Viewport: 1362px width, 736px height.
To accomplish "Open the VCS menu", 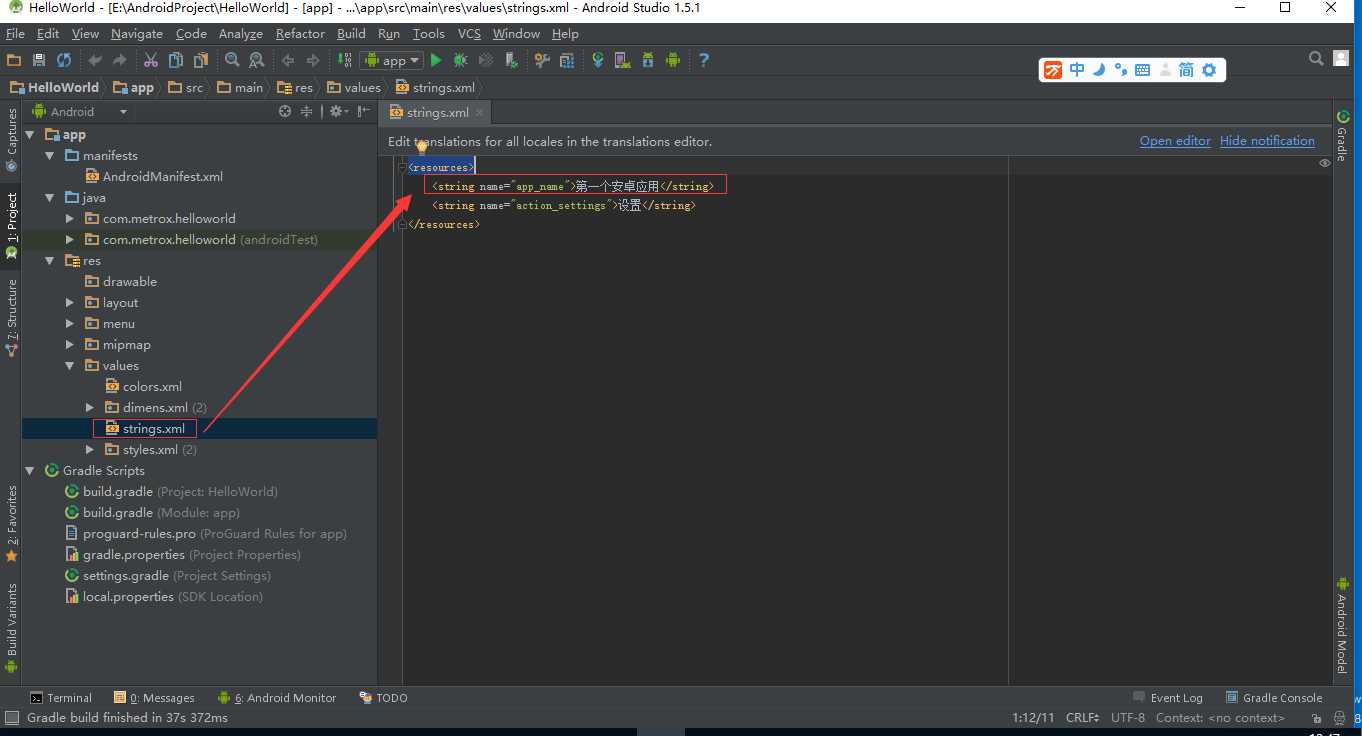I will [x=469, y=33].
